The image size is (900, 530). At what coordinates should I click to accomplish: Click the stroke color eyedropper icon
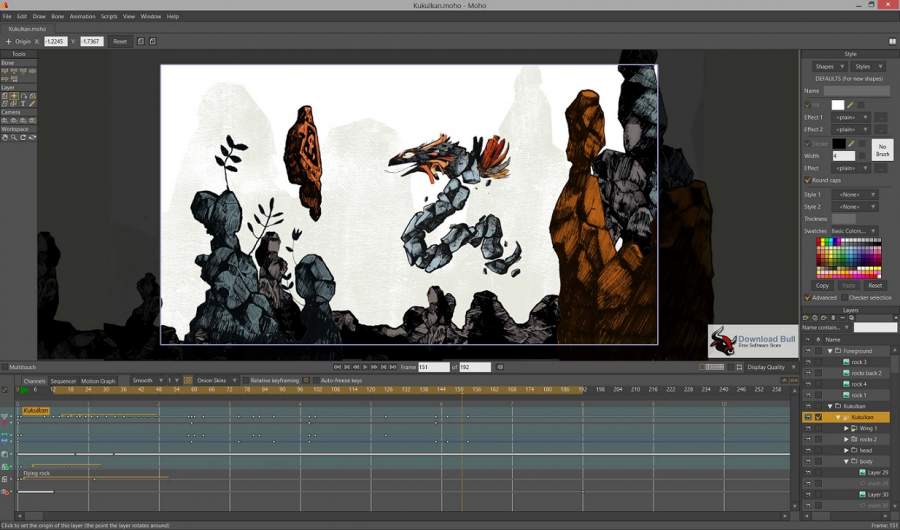tap(850, 144)
